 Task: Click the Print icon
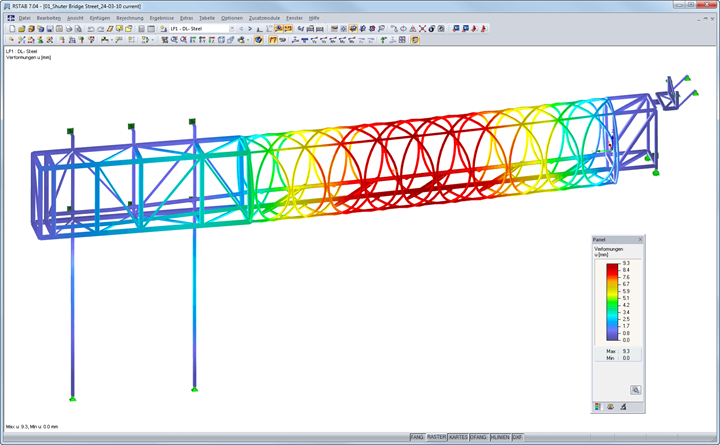pyautogui.click(x=69, y=28)
